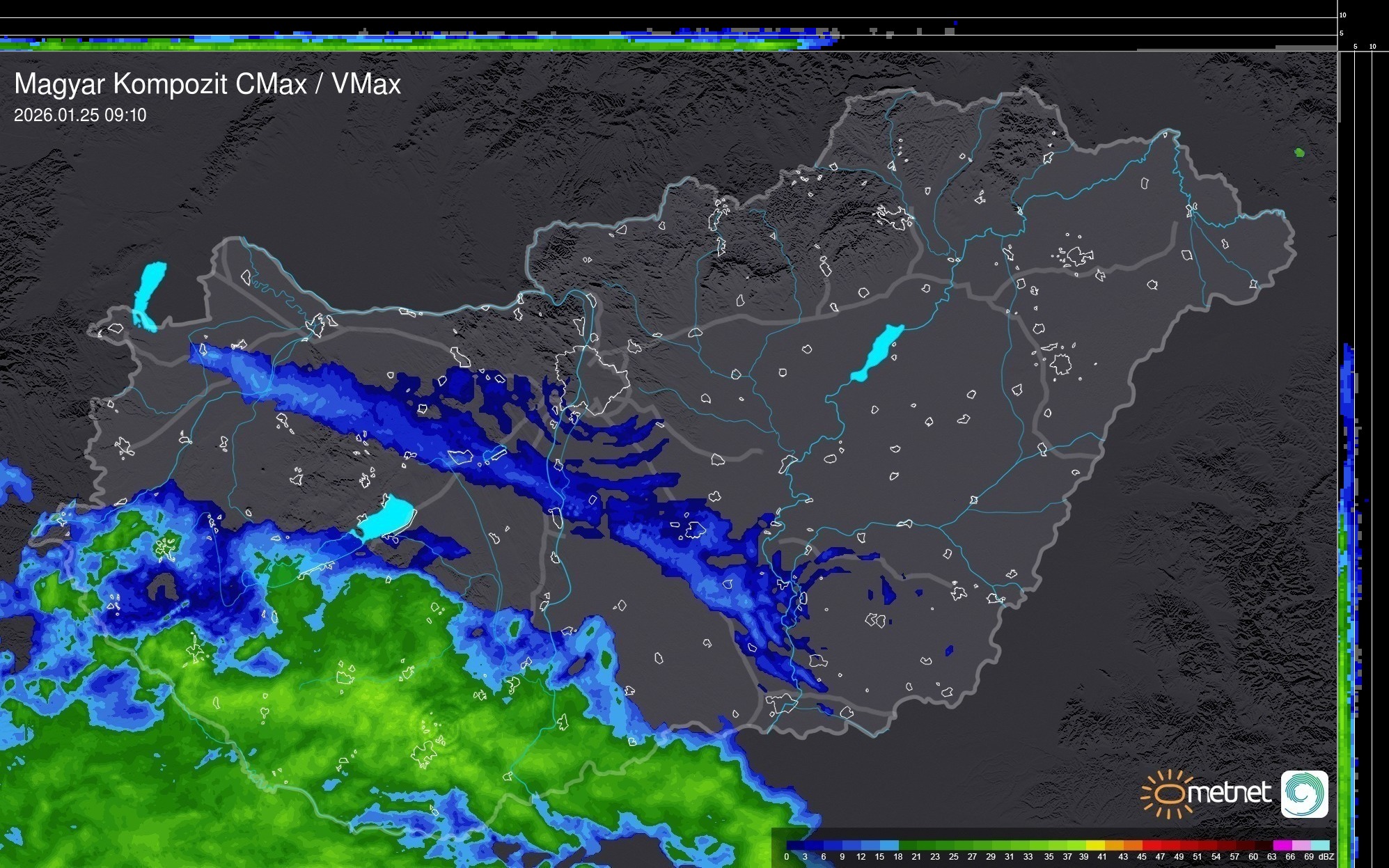
Task: Click the cyan Lake Balaton shape
Action: [389, 518]
